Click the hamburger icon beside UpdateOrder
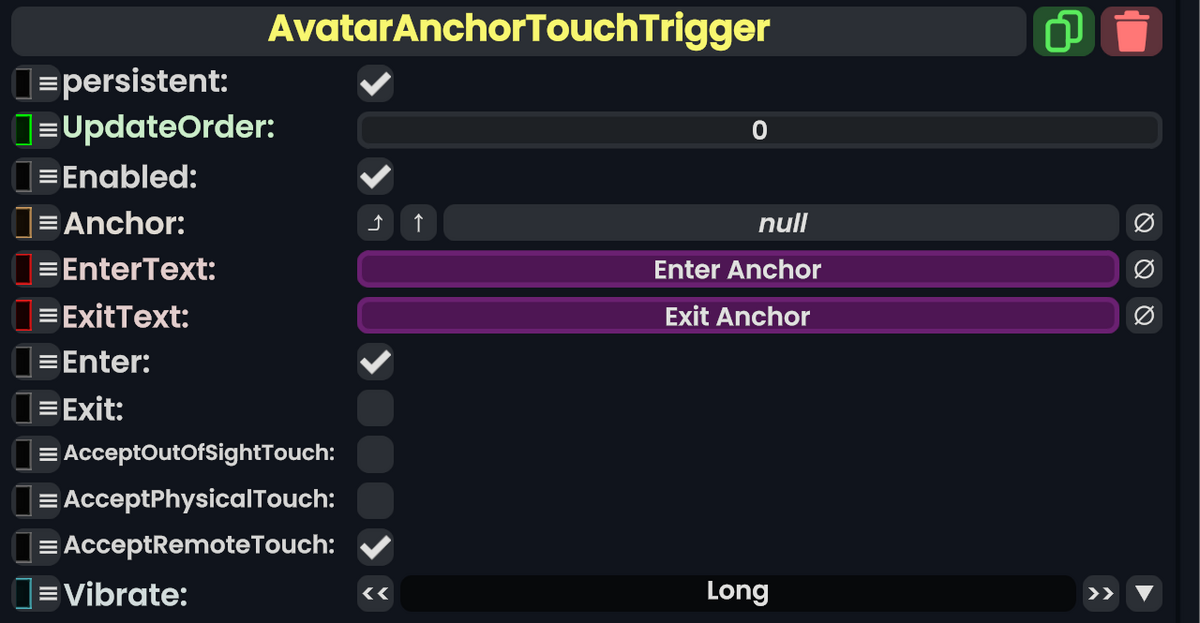Screen dimensions: 1200x623 tap(44, 129)
